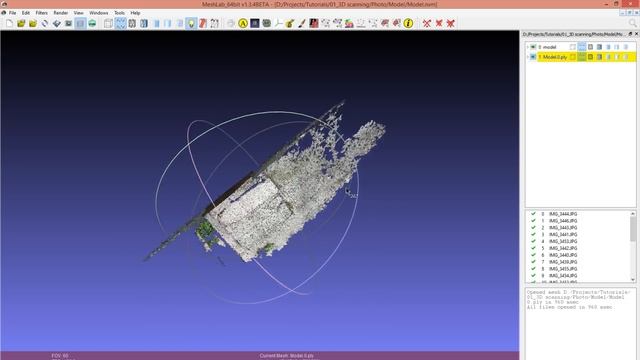640x360 pixels.
Task: Click the dark blue square toolbar icon
Action: tap(255, 24)
